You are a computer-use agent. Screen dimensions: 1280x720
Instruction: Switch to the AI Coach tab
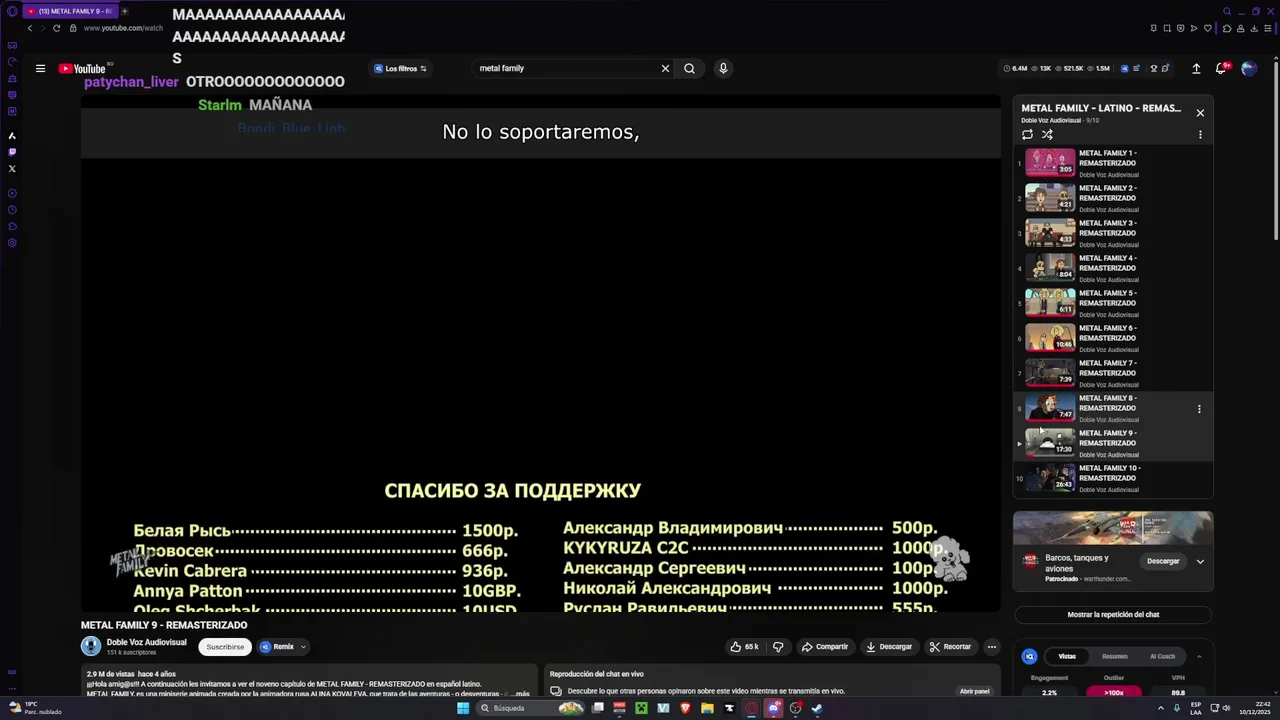(x=1162, y=656)
